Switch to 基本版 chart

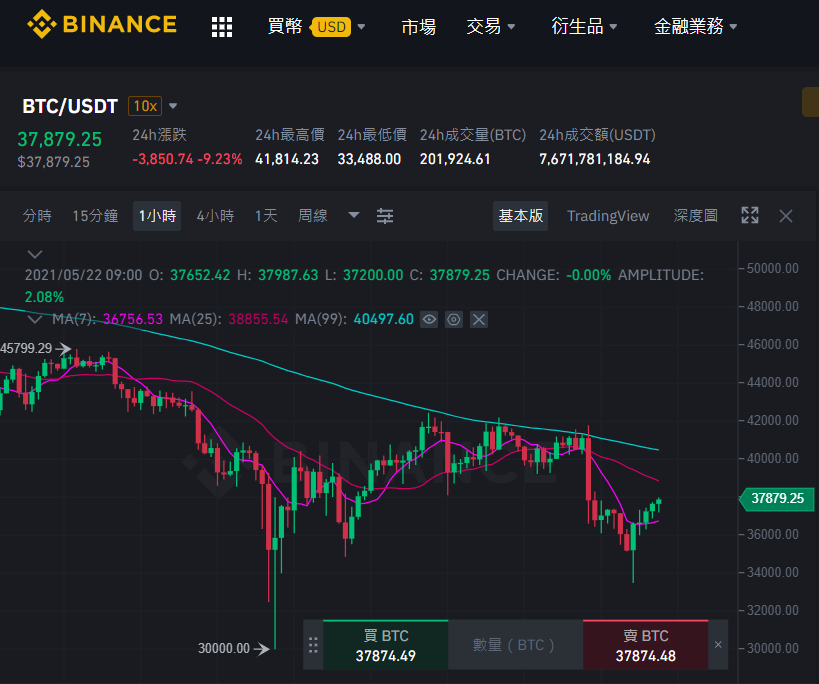tap(520, 216)
